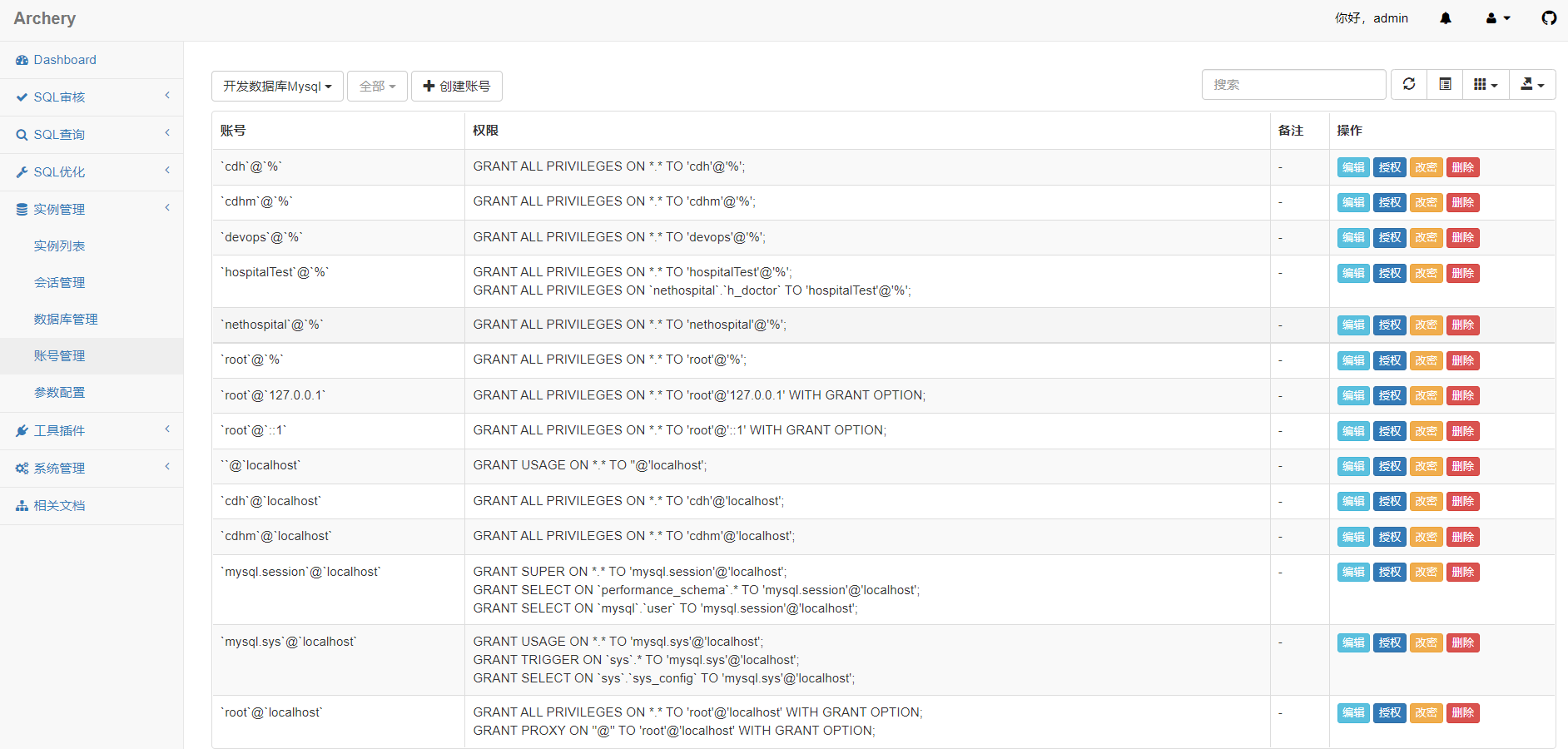The width and height of the screenshot is (1568, 749).
Task: Open the columns visibility dropdown
Action: click(x=1486, y=84)
